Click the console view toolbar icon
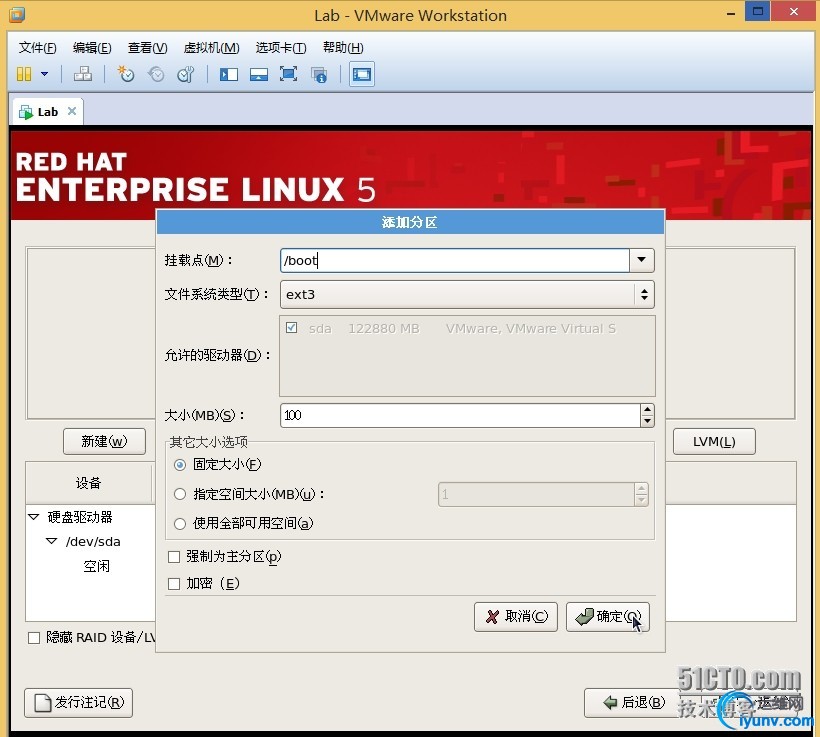Screen dimensions: 820x737 tap(362, 74)
